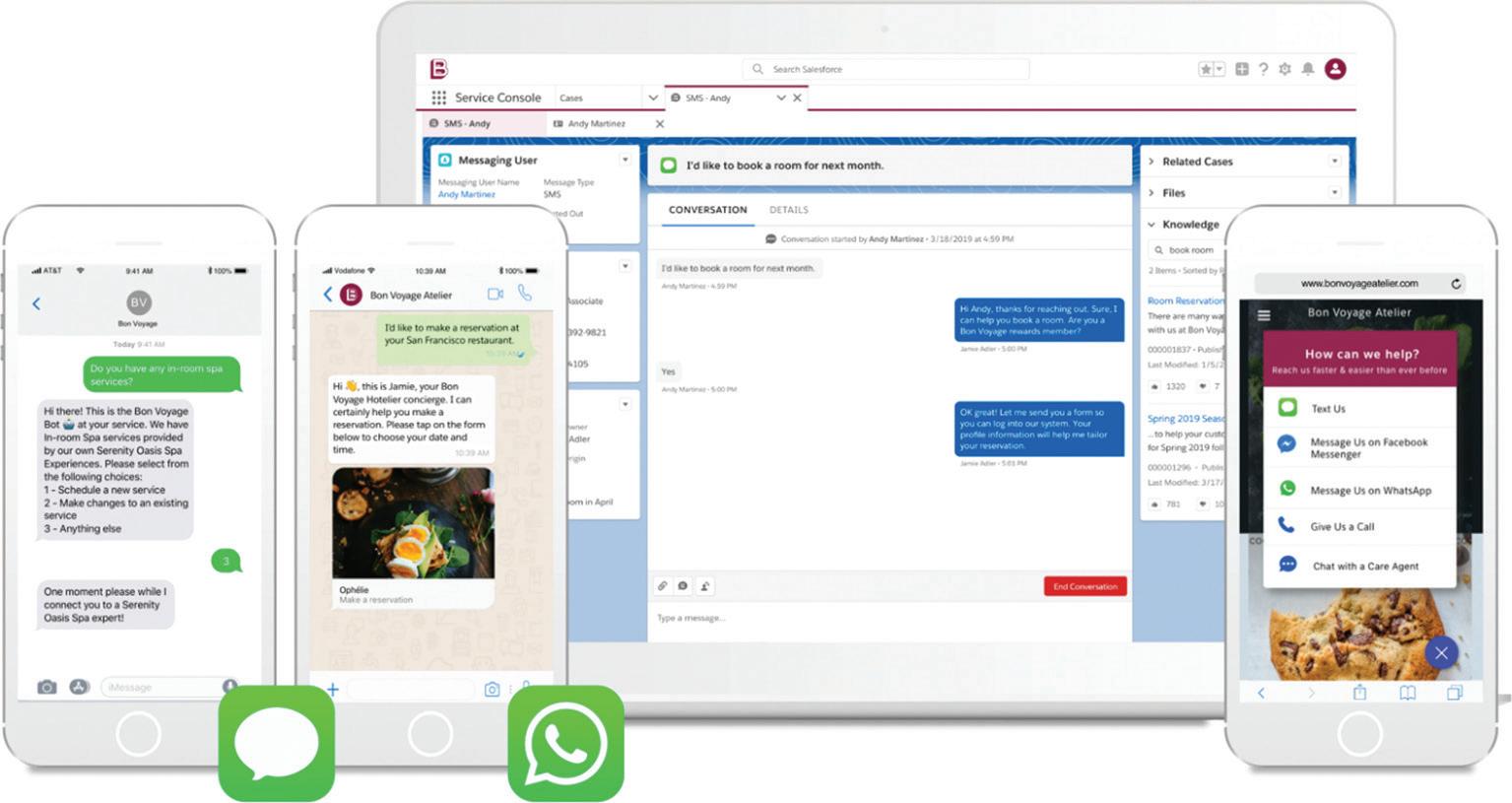Open the Messaging User card dropdown
Viewport: 1512px width, 803px height.
tap(625, 160)
